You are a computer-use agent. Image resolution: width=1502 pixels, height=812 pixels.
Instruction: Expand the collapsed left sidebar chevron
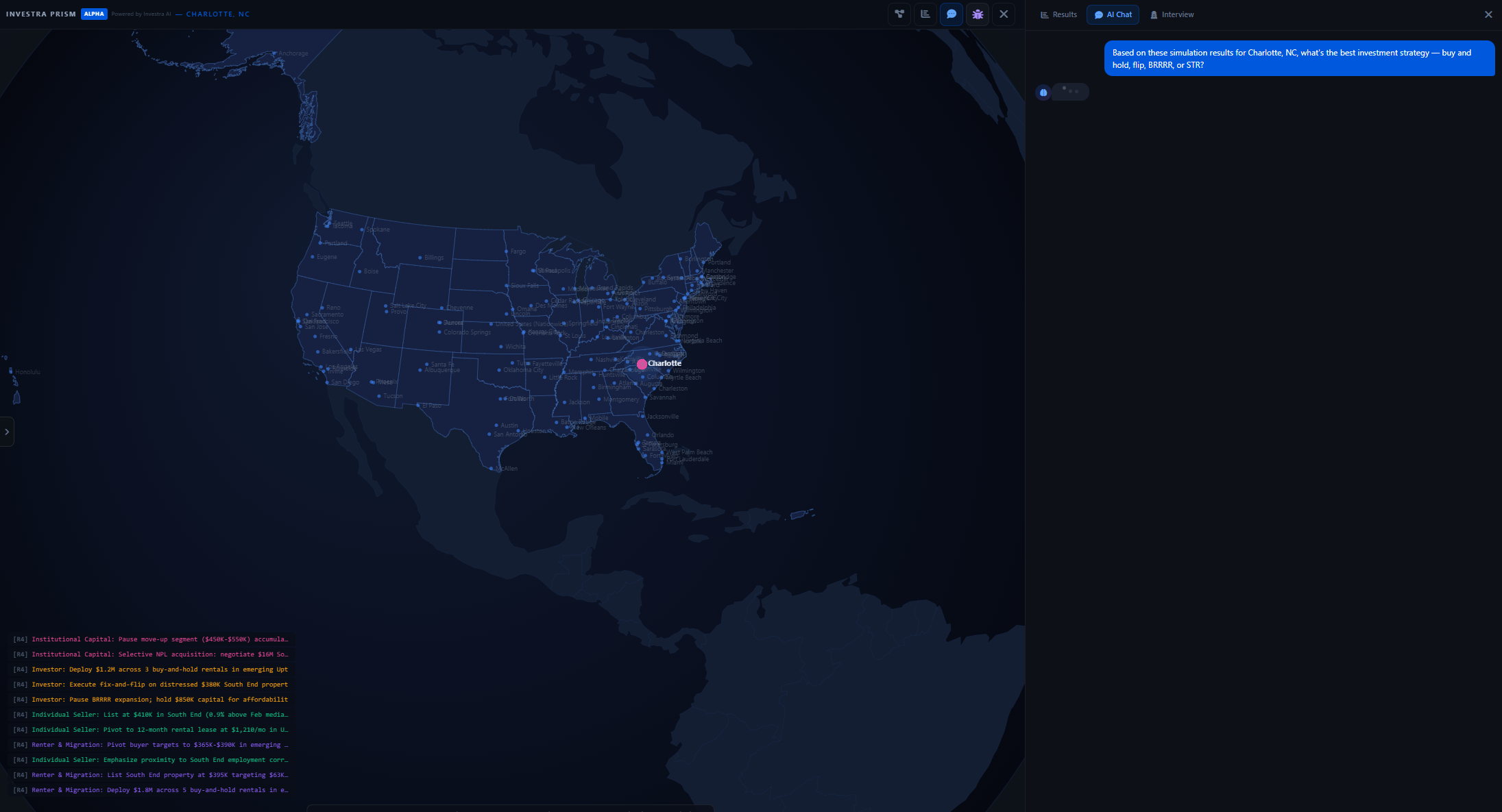pos(7,432)
